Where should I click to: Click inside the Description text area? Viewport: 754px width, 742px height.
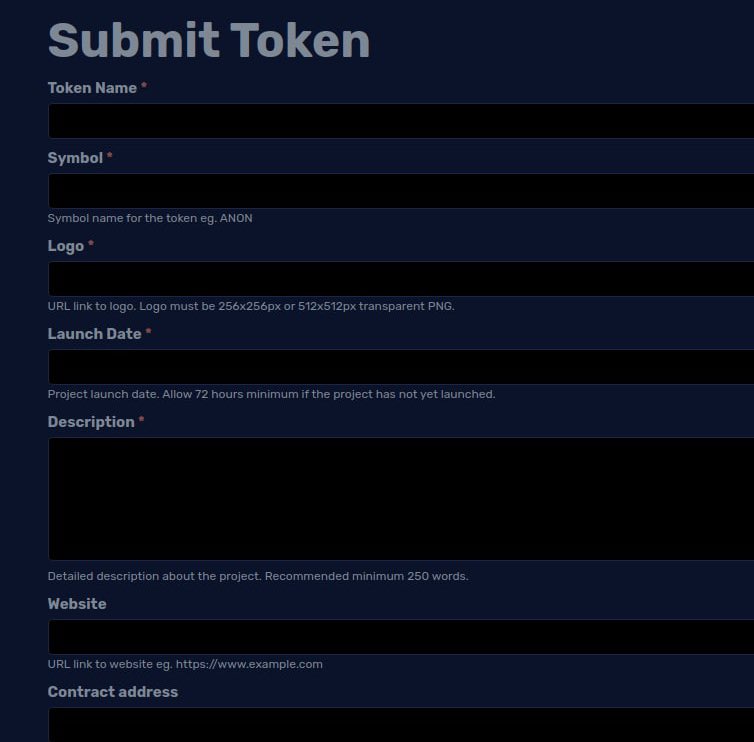pyautogui.click(x=401, y=499)
